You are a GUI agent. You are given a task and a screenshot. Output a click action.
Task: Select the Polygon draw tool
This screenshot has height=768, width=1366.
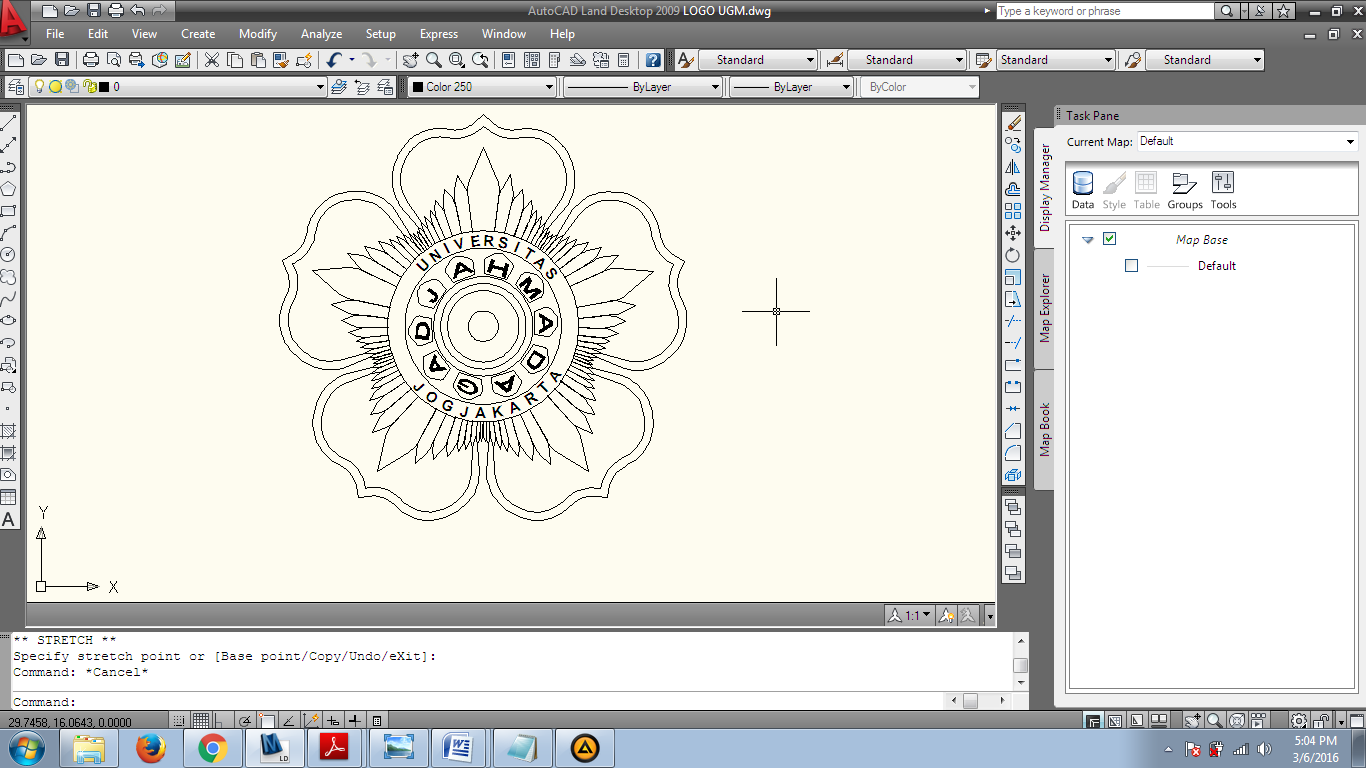pyautogui.click(x=8, y=189)
